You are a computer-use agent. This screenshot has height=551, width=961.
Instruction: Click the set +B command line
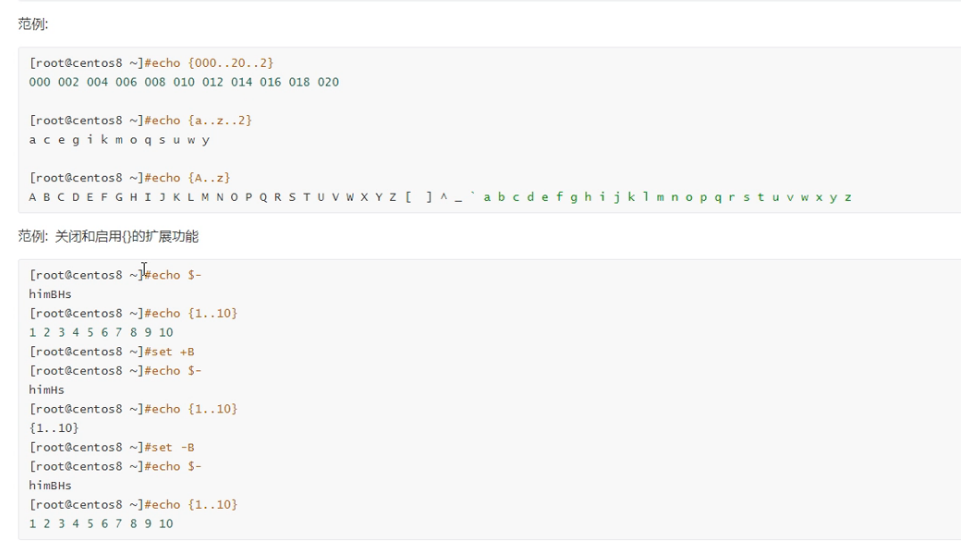coord(112,352)
